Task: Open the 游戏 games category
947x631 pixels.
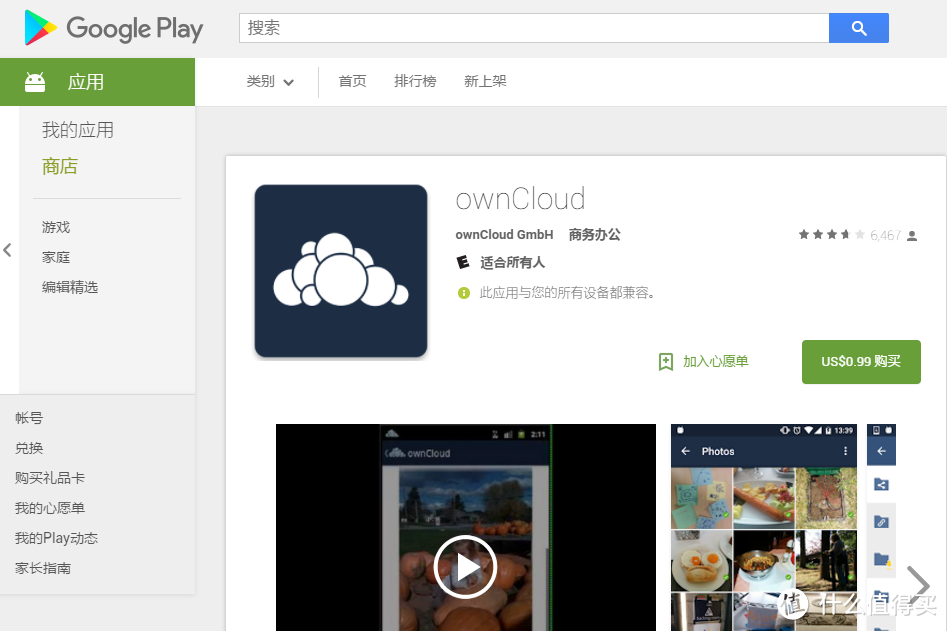Action: coord(56,227)
